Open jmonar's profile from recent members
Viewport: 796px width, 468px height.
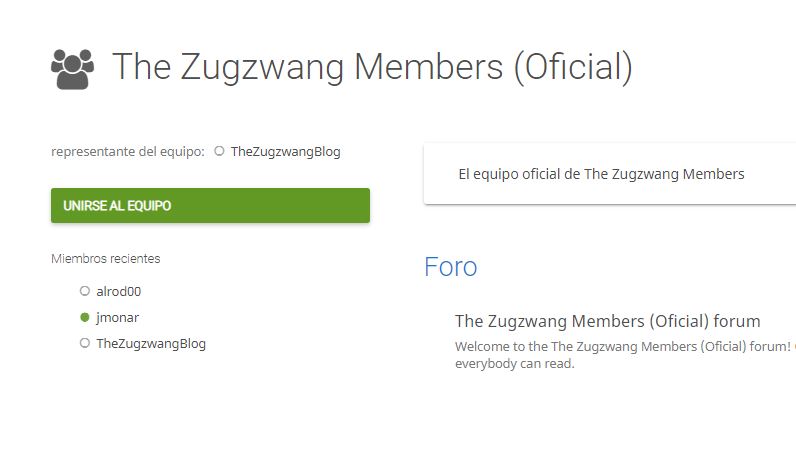pos(117,318)
